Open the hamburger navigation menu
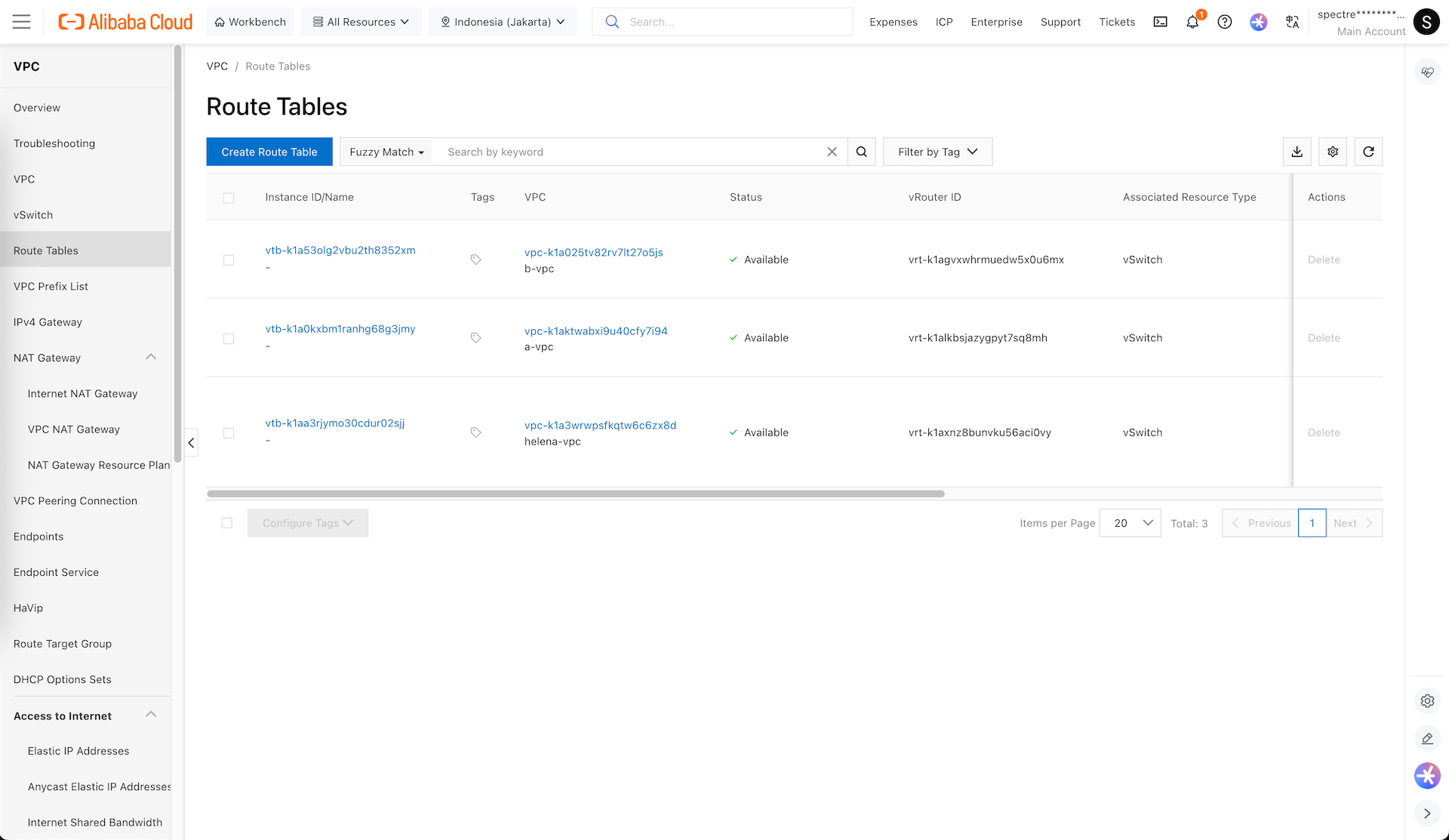 click(22, 22)
